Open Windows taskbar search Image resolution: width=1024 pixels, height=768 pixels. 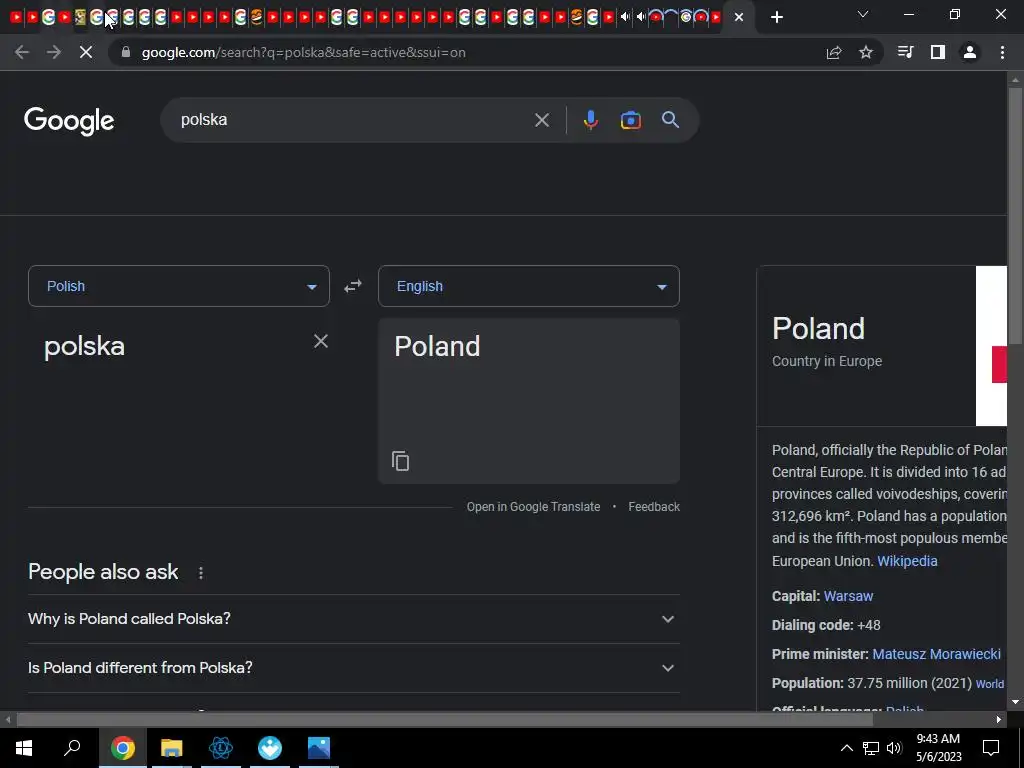(72, 748)
